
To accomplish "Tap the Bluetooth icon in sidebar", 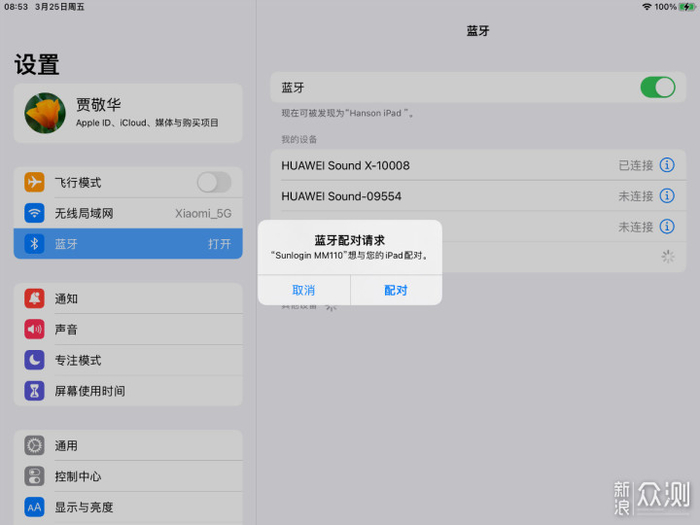I will [x=34, y=244].
